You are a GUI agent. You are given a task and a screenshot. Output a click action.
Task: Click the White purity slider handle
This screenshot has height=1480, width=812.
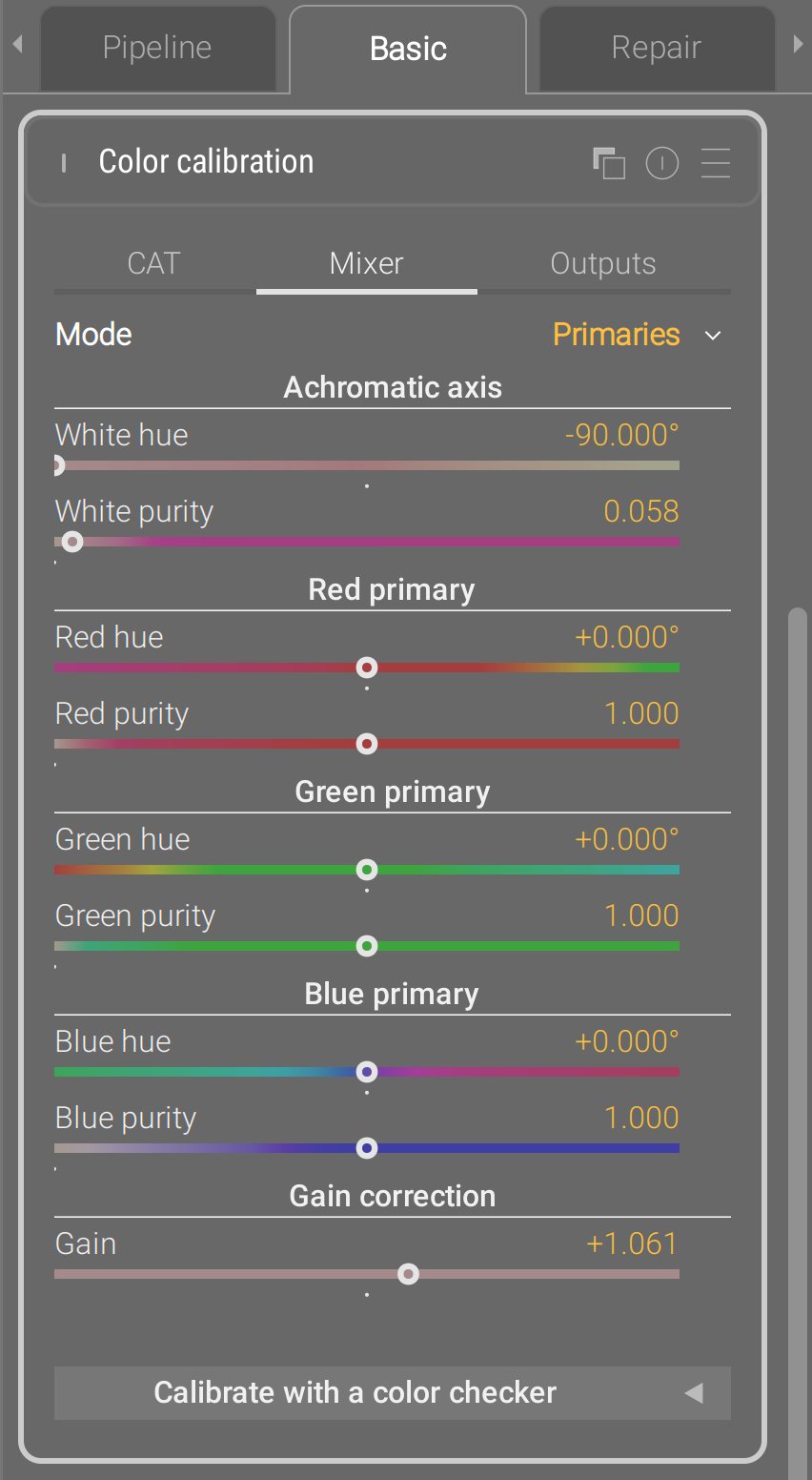tap(72, 542)
